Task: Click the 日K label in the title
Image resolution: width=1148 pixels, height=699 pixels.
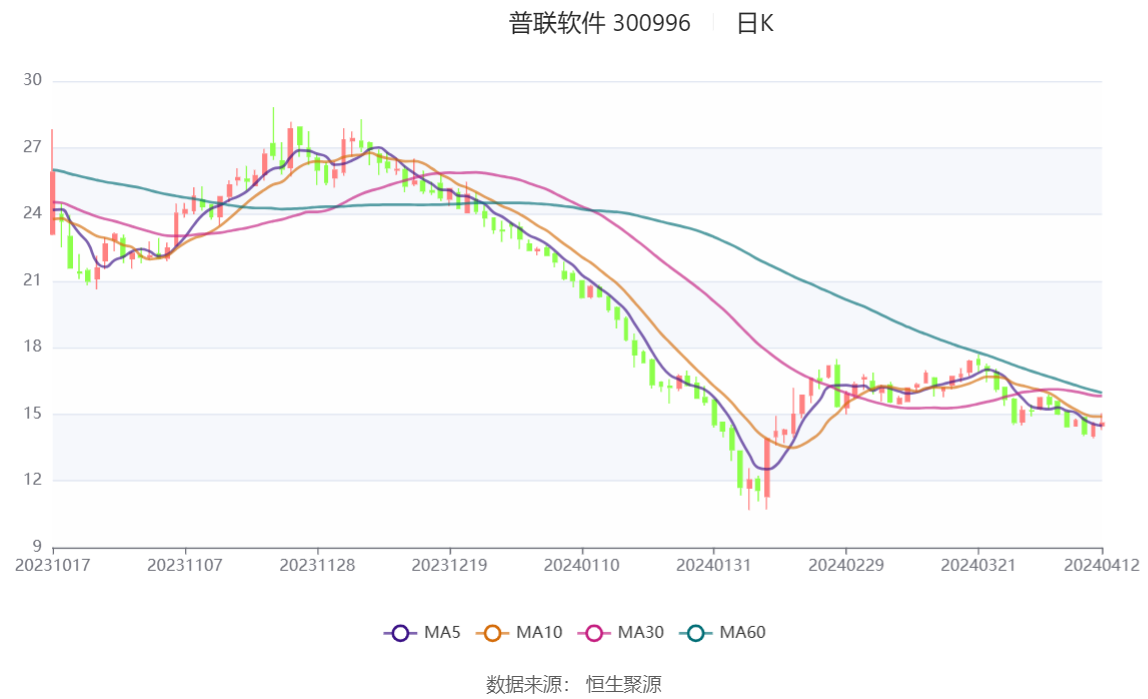Action: pyautogui.click(x=755, y=23)
